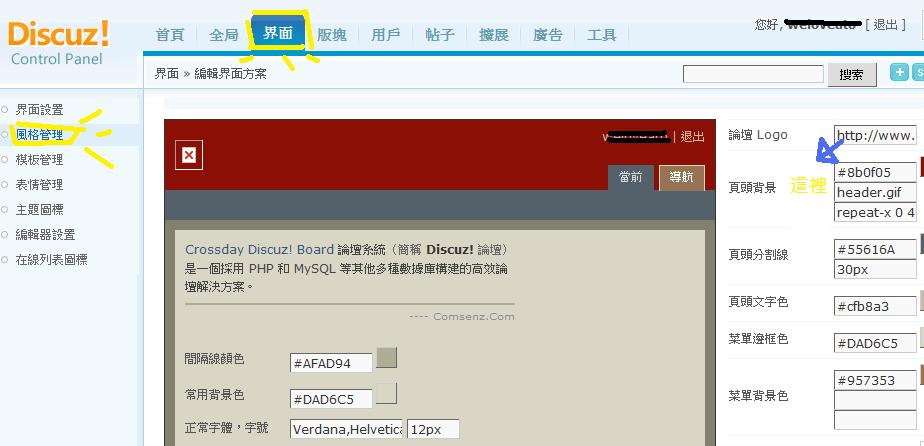Viewport: 924px width, 446px height.
Task: Select the 界面 top menu tab
Action: (x=278, y=33)
